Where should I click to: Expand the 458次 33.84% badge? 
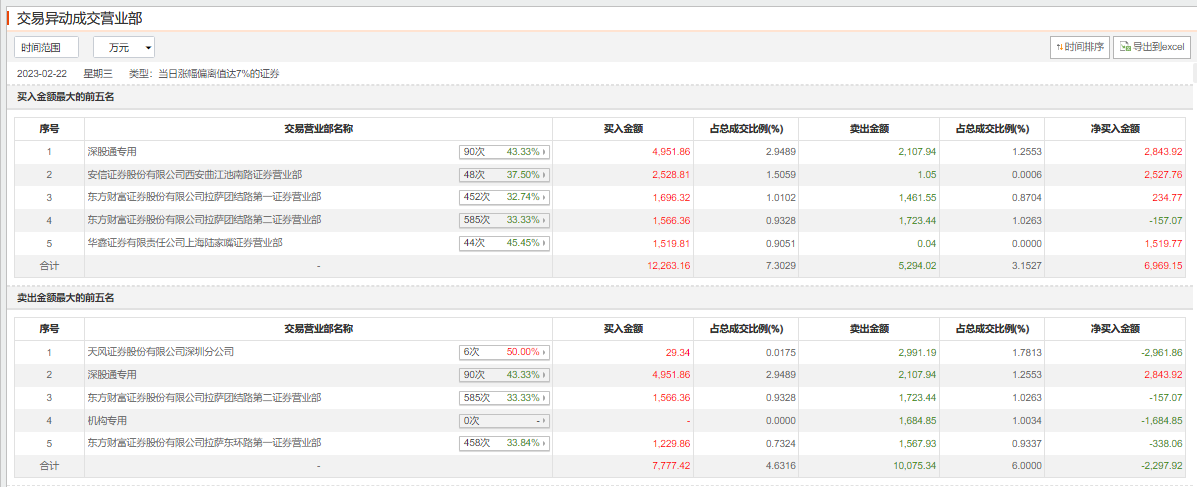click(x=505, y=443)
